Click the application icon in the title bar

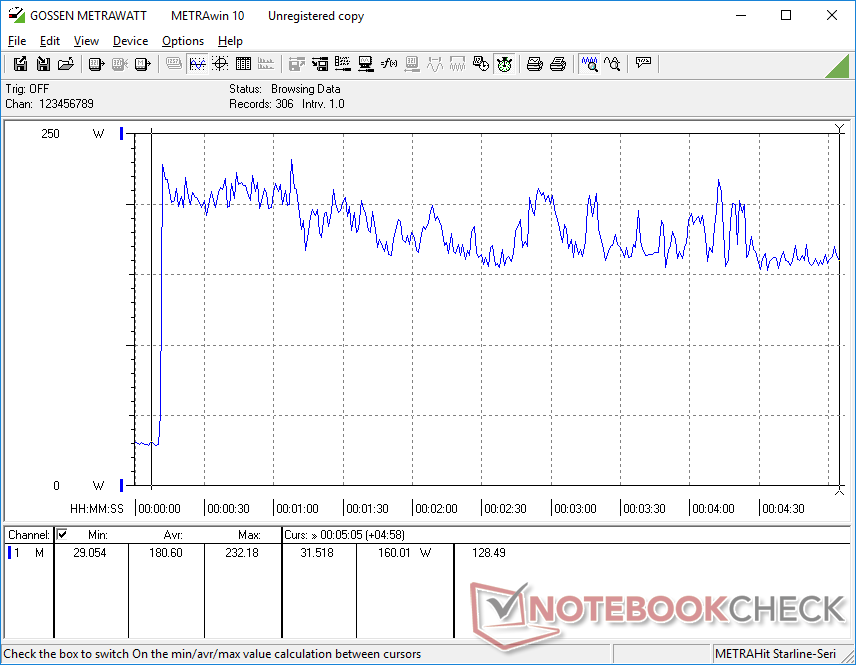16,15
